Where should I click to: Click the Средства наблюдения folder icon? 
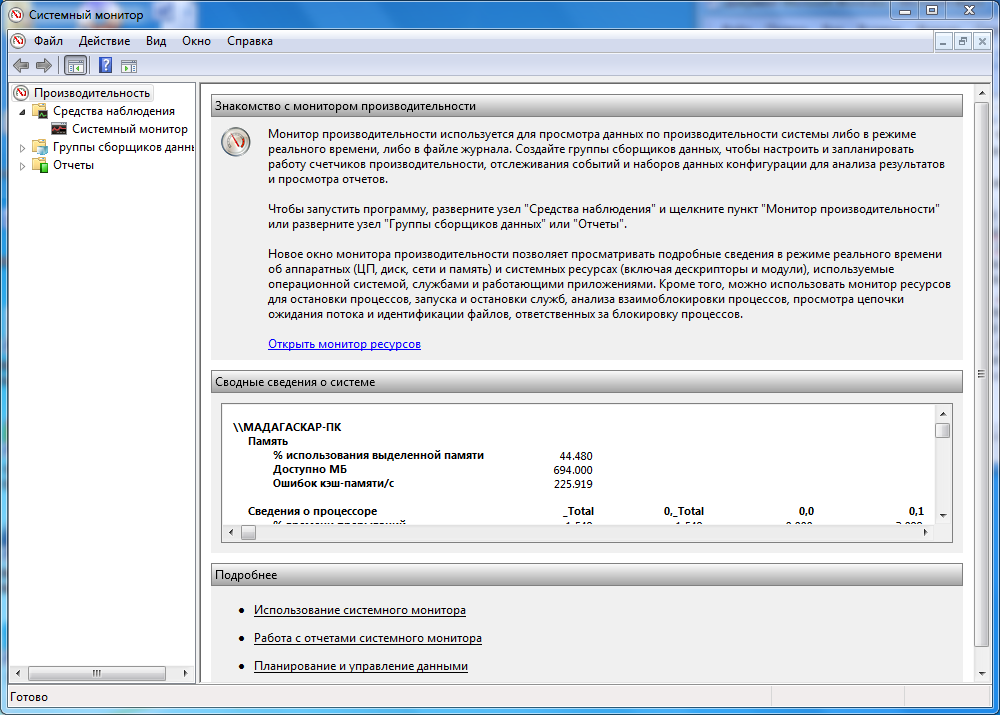[40, 111]
